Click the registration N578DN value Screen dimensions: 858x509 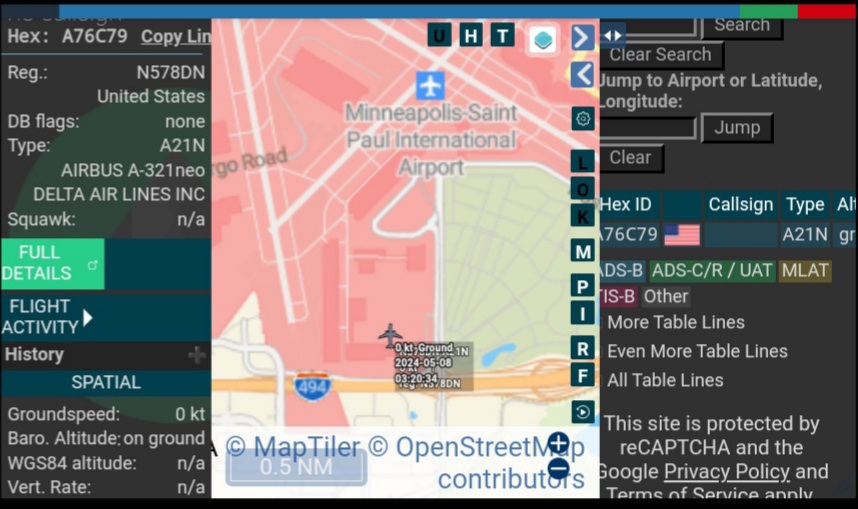tap(170, 72)
